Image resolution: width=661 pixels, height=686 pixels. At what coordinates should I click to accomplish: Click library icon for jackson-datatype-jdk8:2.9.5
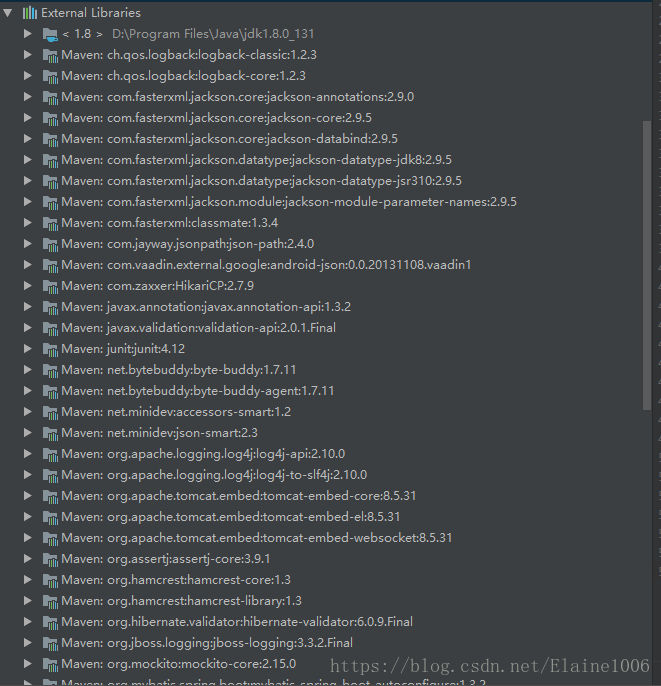50,160
